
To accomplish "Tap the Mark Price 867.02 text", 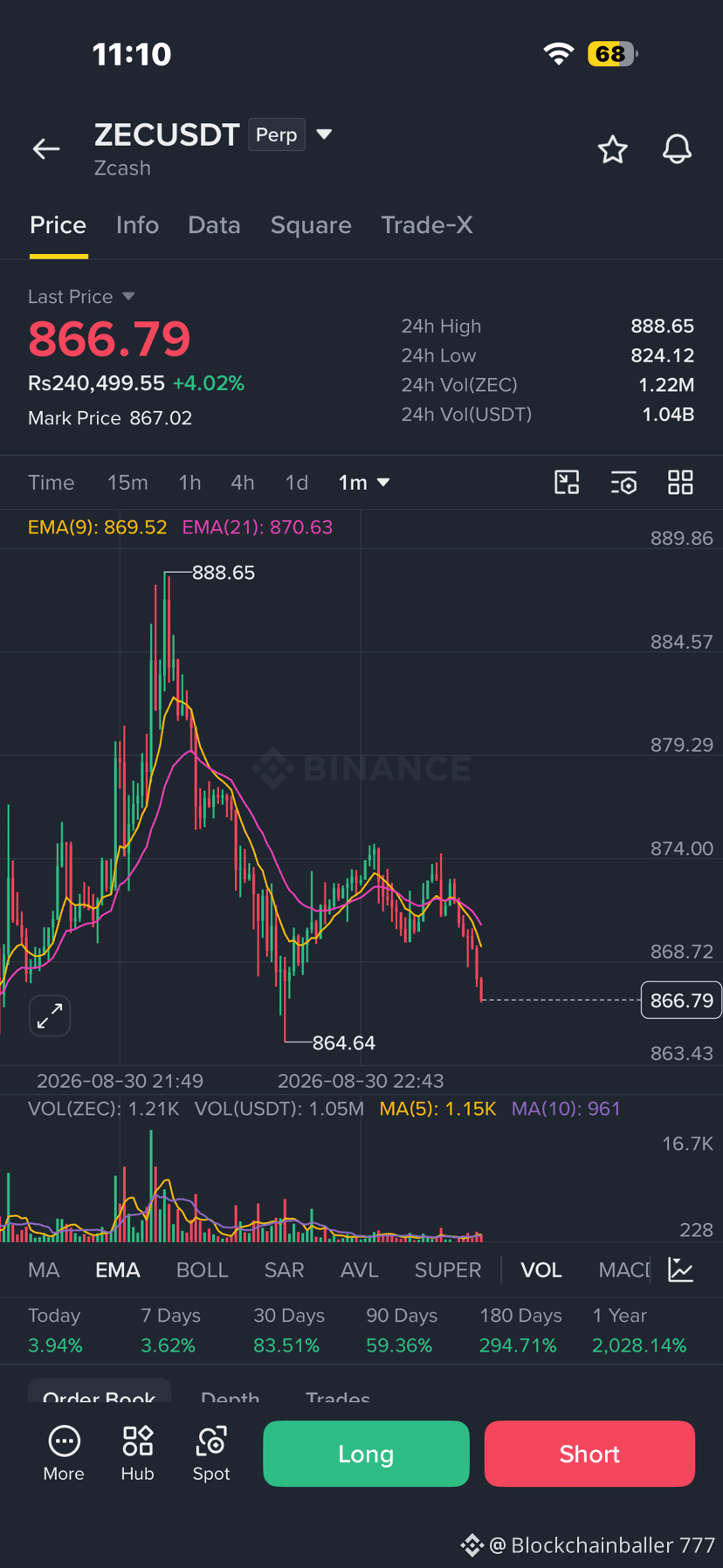I will click(110, 418).
